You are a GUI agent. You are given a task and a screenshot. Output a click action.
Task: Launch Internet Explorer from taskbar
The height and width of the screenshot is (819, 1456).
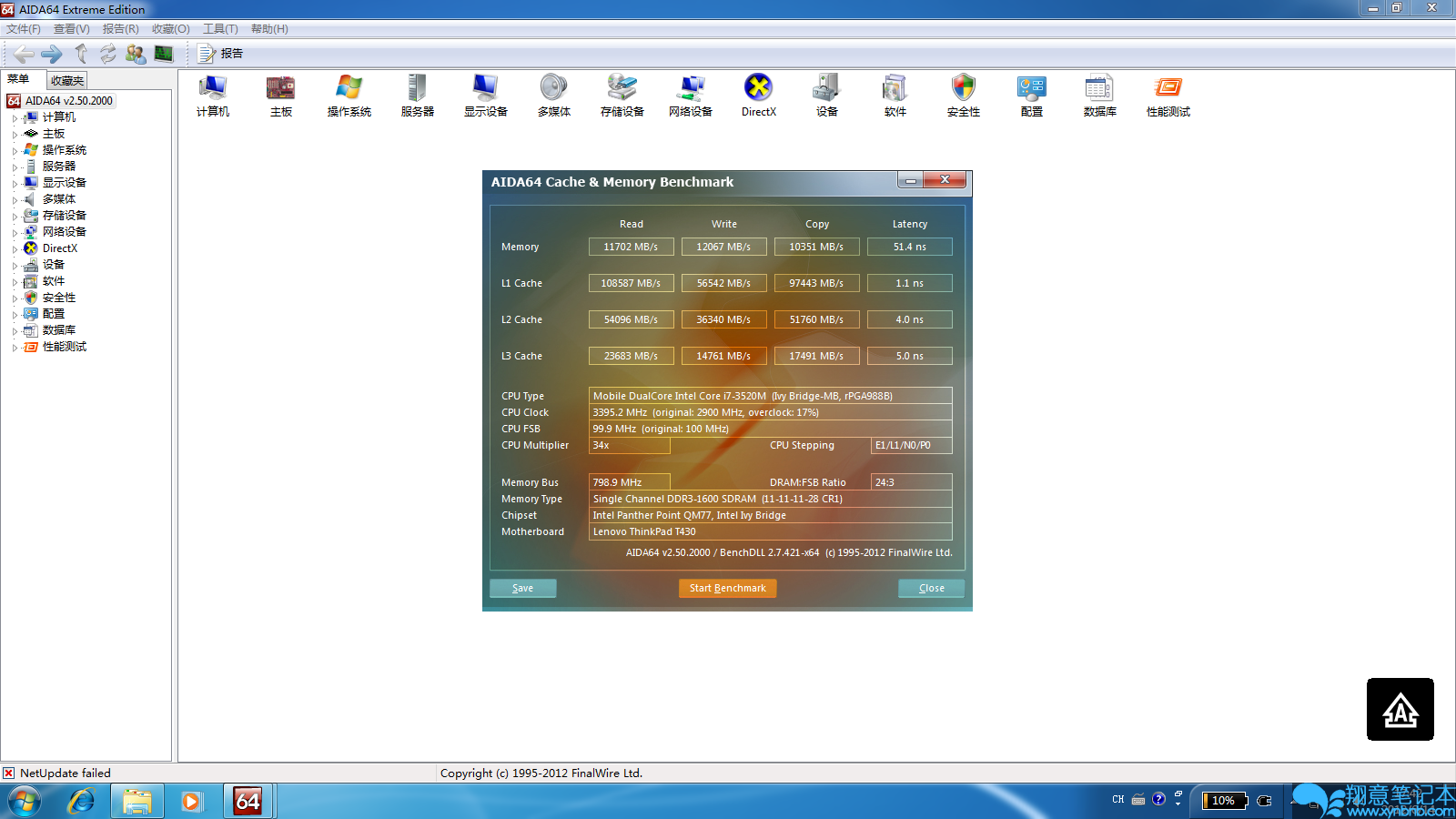pyautogui.click(x=81, y=802)
